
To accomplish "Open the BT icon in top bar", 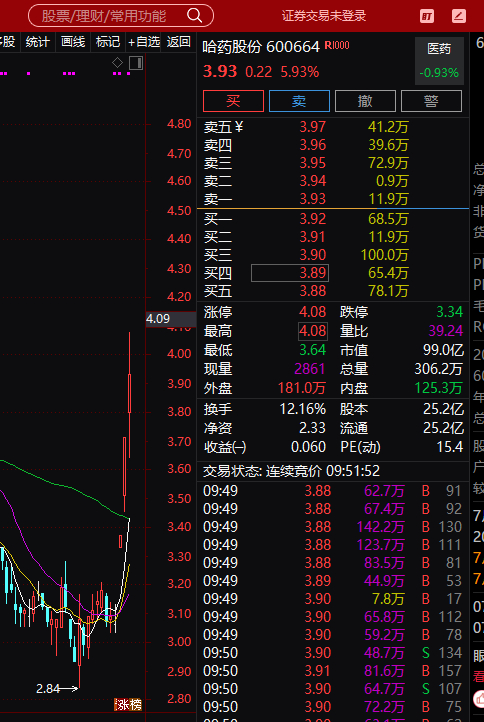I will (427, 17).
